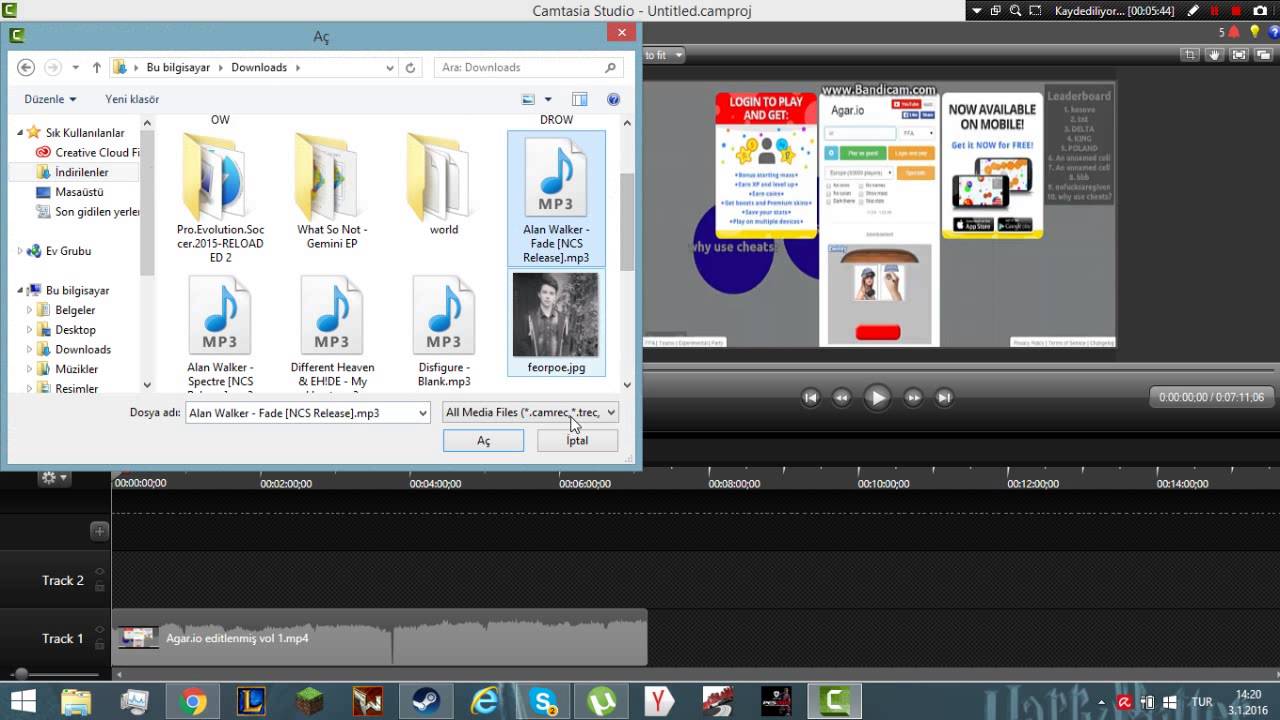Add a new track with plus button
The width and height of the screenshot is (1280, 720).
click(x=99, y=531)
